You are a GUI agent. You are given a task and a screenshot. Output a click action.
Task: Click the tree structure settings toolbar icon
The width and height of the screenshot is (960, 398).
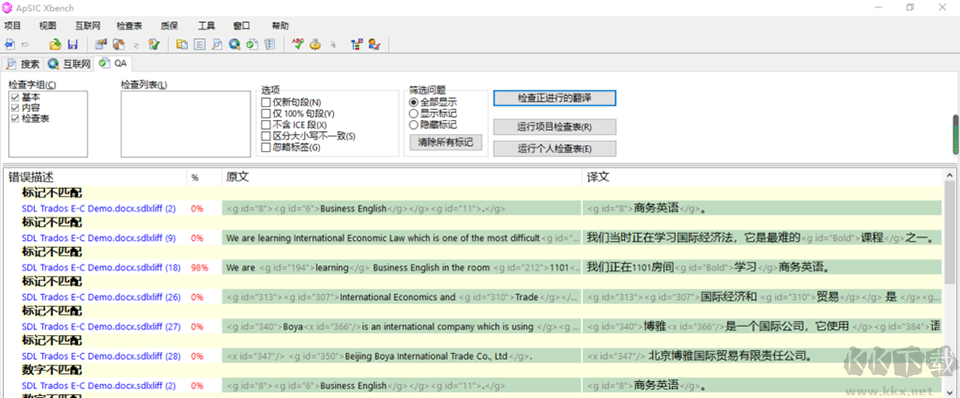(x=357, y=44)
